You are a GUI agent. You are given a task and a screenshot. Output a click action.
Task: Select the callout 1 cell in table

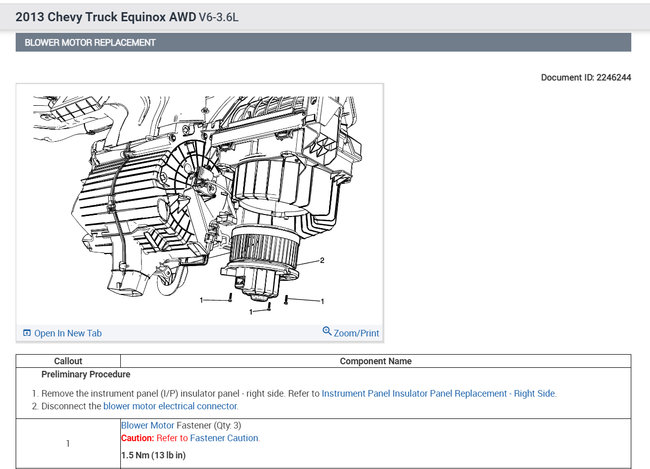67,443
